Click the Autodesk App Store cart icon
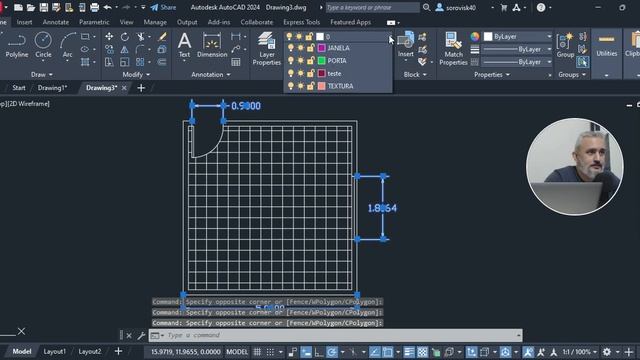Viewport: 640px width, 360px height. (504, 7)
